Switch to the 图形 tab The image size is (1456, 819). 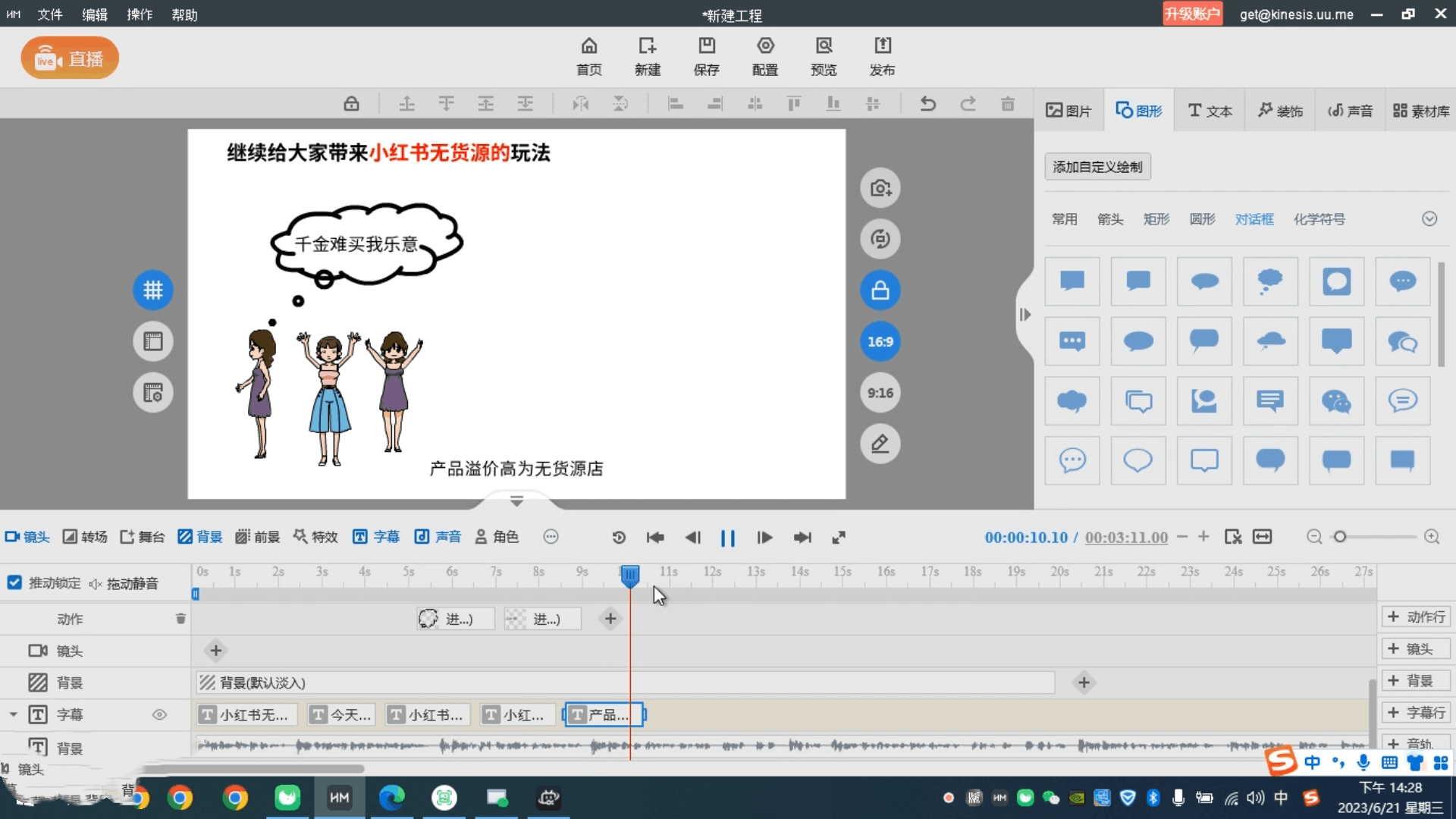[x=1138, y=111]
